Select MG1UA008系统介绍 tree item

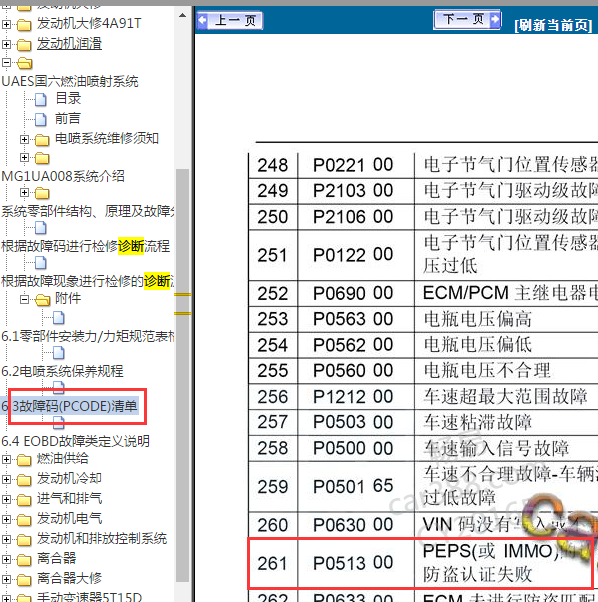pos(63,176)
